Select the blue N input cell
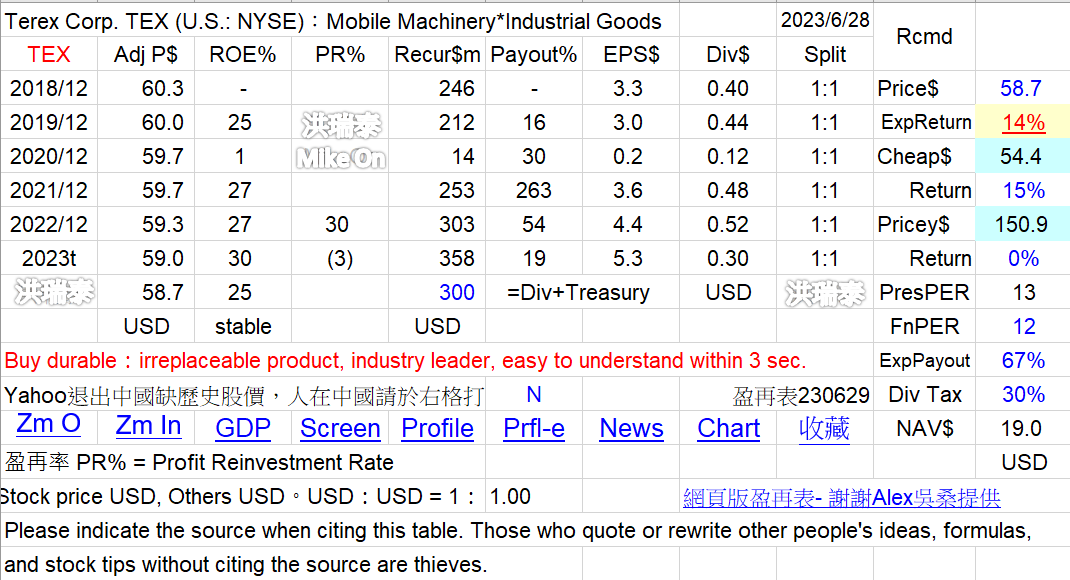 534,394
